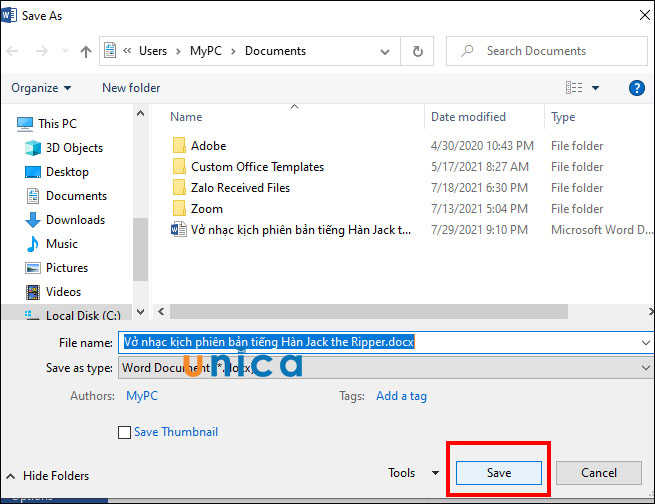The image size is (655, 504).
Task: Click the document icon in the address bar
Action: pos(110,51)
